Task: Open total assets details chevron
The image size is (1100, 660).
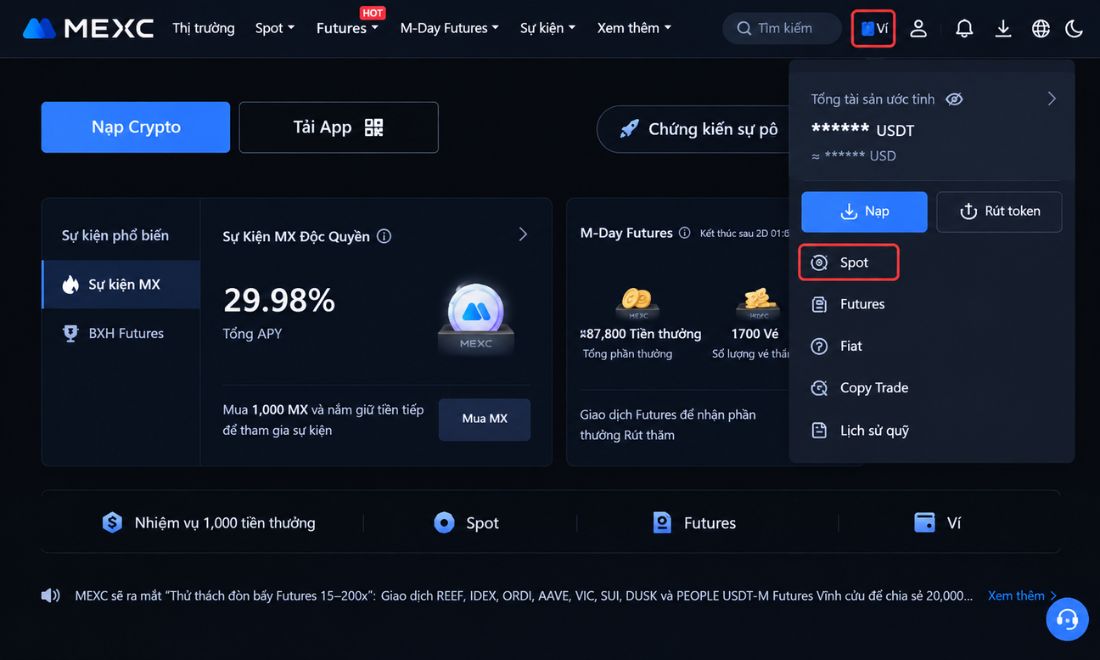Action: tap(1052, 99)
